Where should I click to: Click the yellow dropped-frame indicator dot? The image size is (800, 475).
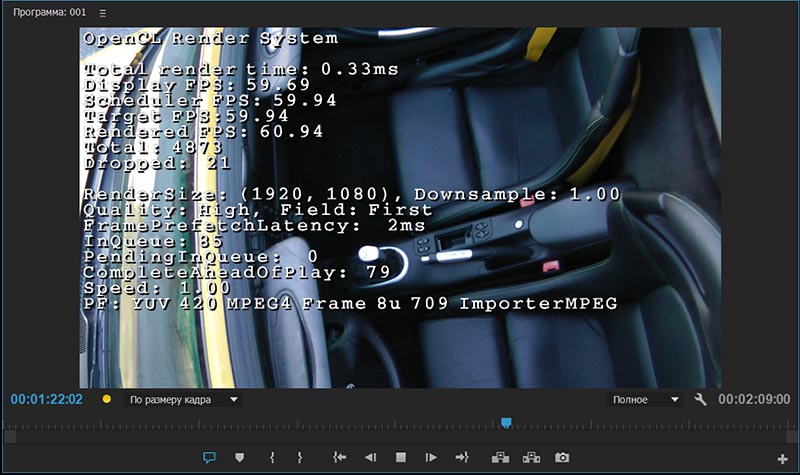click(x=107, y=399)
